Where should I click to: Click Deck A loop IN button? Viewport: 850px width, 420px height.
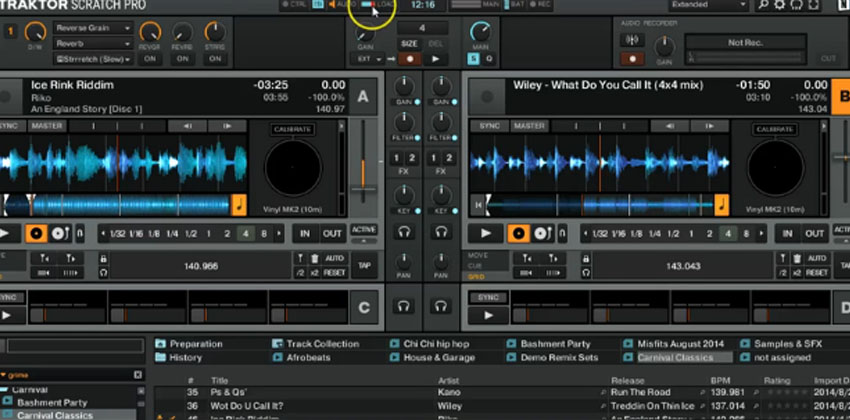pyautogui.click(x=305, y=234)
